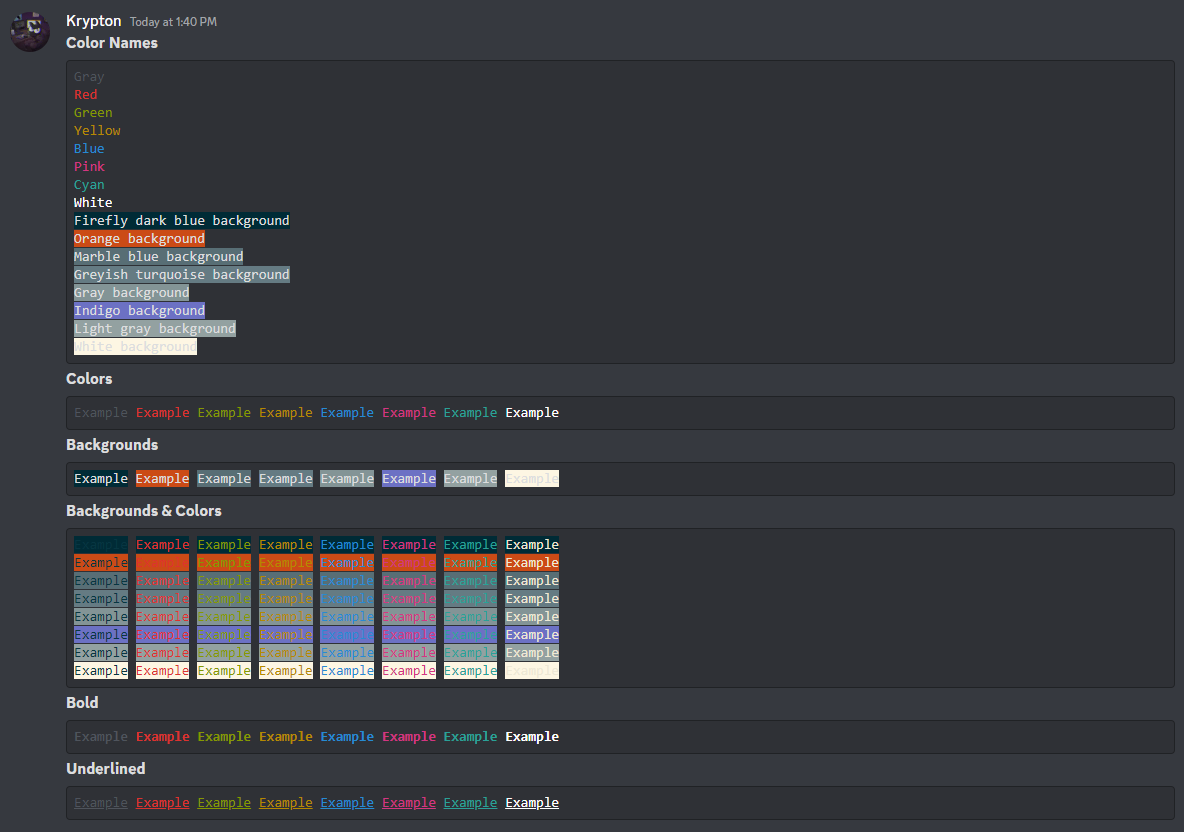This screenshot has height=832, width=1184.
Task: Click the Yellow color label
Action: click(96, 130)
